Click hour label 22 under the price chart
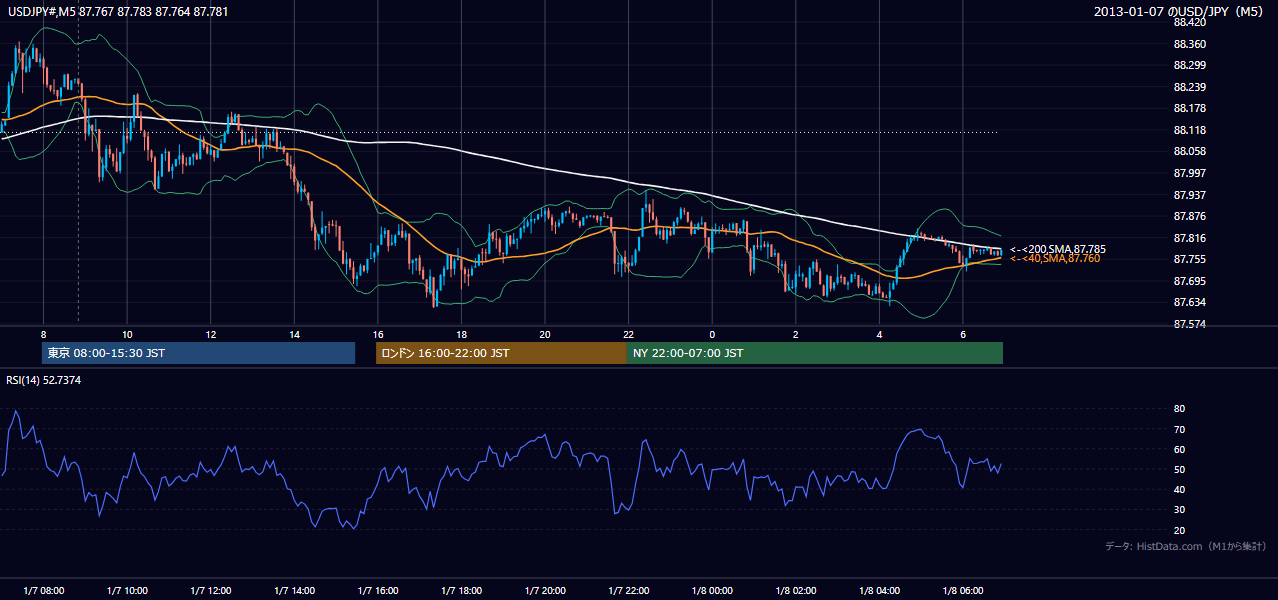The image size is (1278, 600). click(x=628, y=334)
